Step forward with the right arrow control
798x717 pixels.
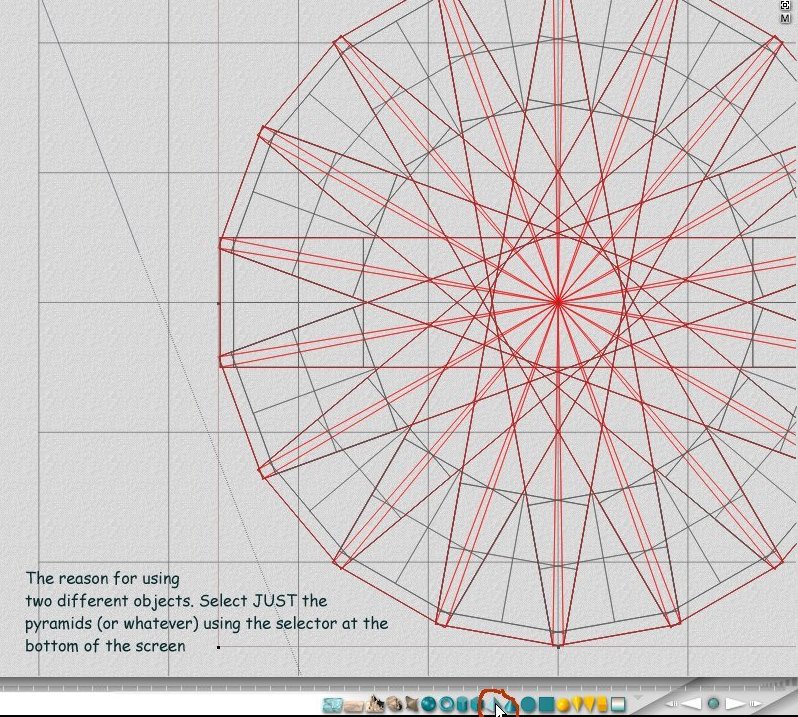[x=736, y=704]
